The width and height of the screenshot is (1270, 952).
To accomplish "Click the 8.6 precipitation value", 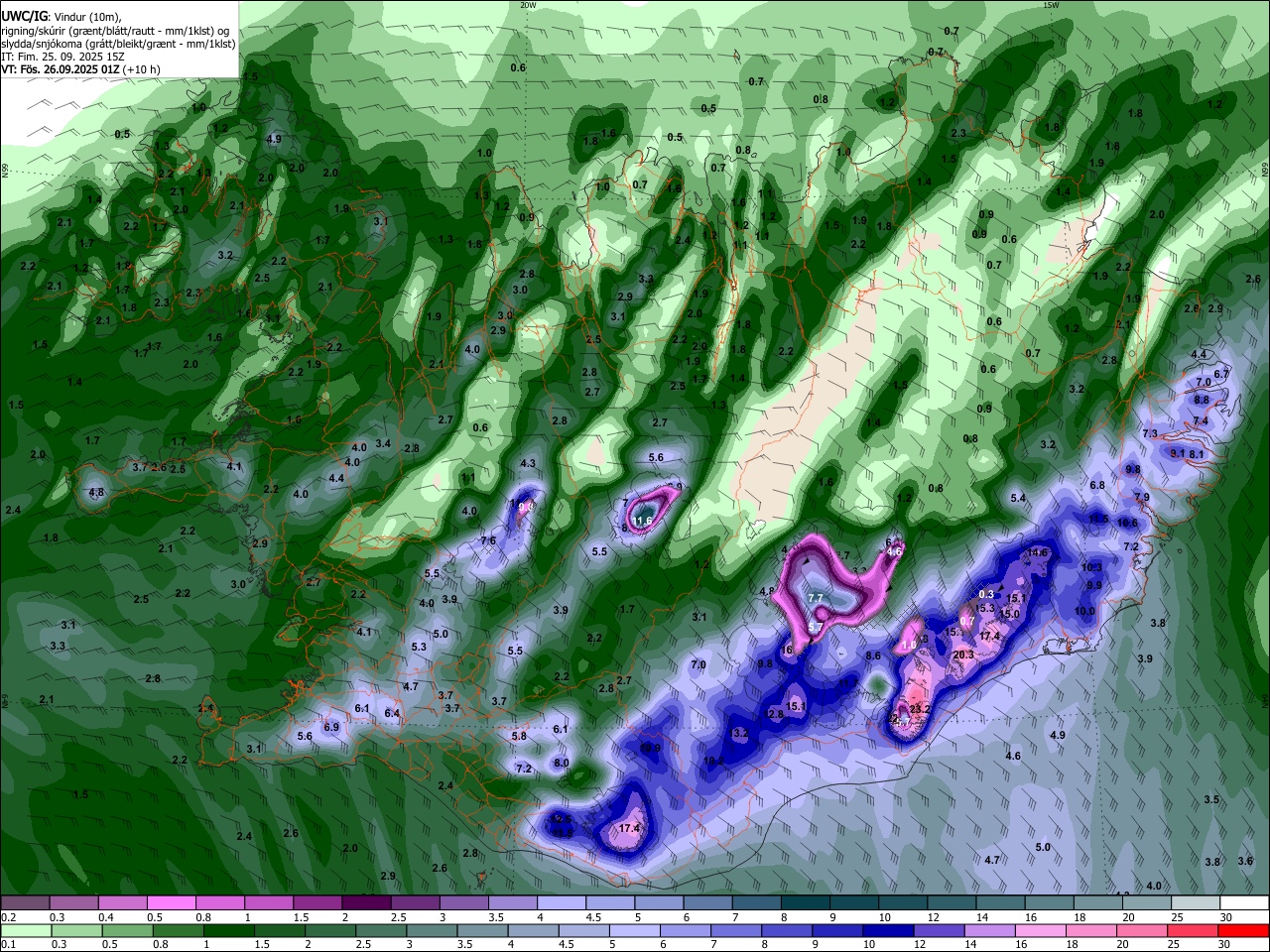I will (873, 655).
